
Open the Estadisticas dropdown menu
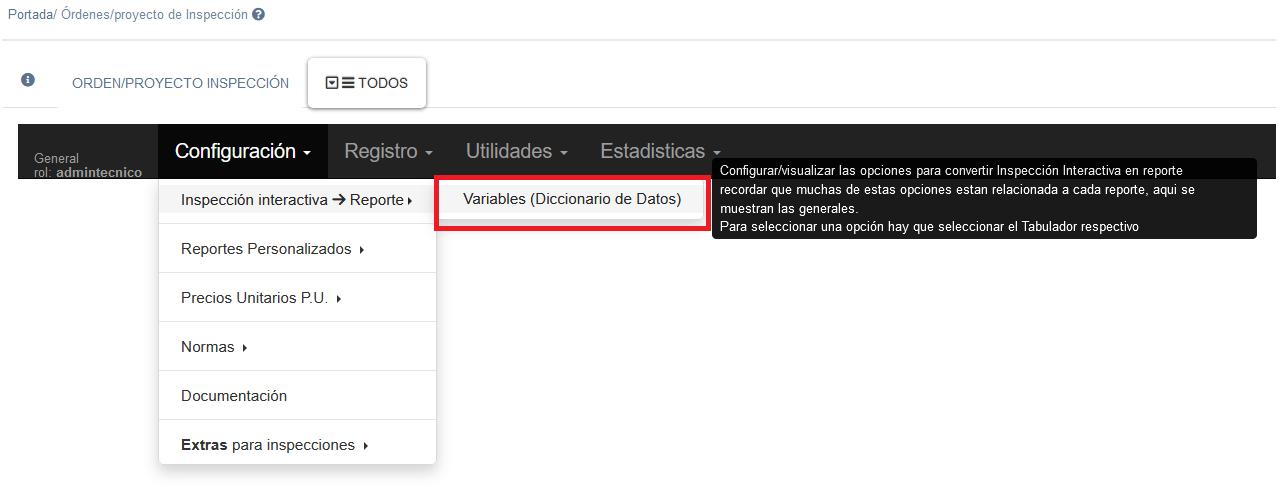coord(660,151)
